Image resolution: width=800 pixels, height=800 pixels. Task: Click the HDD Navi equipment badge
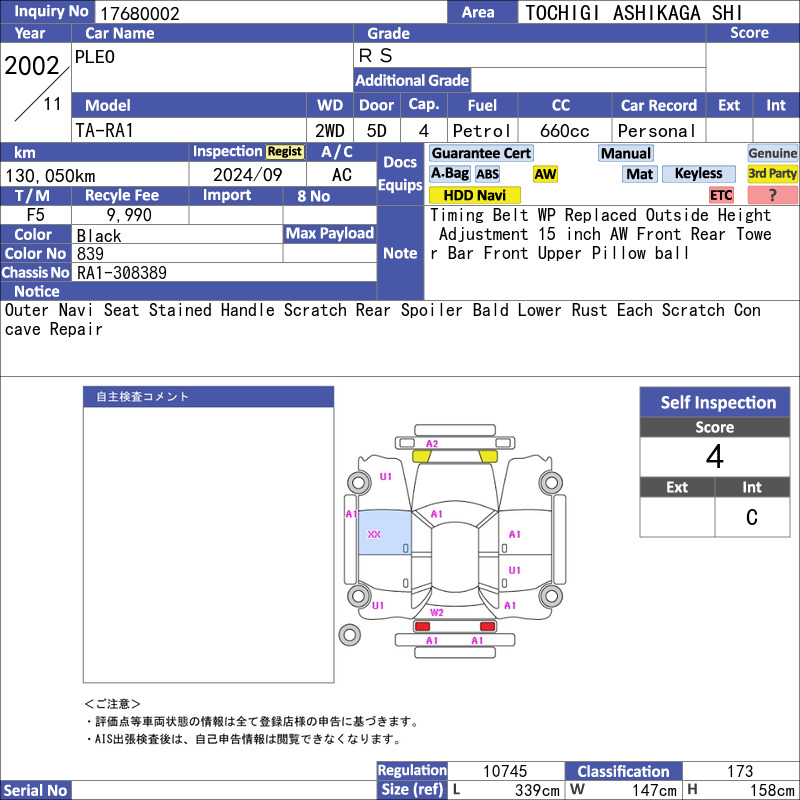tap(474, 195)
